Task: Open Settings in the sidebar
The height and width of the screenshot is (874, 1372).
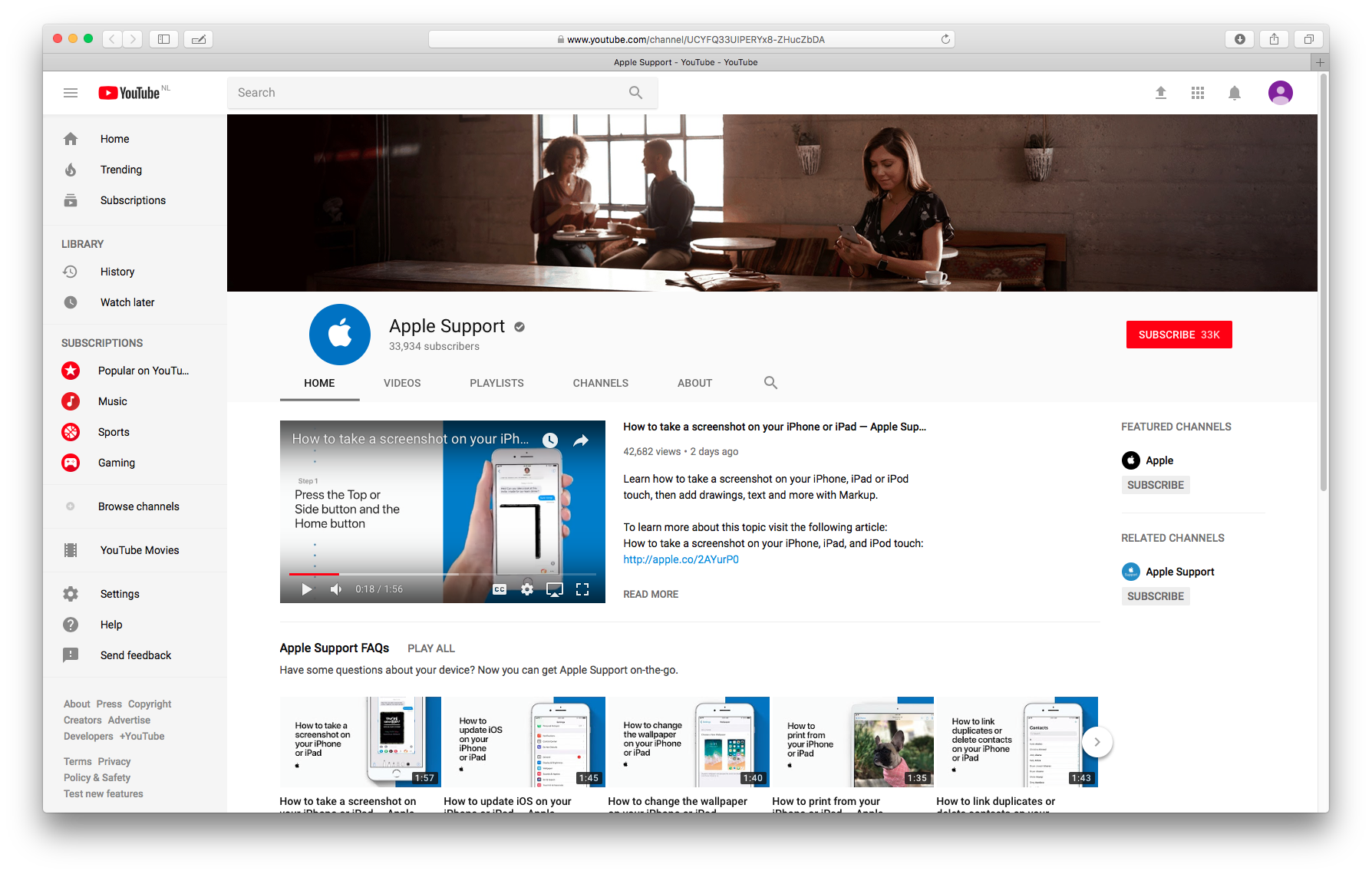Action: click(x=135, y=594)
